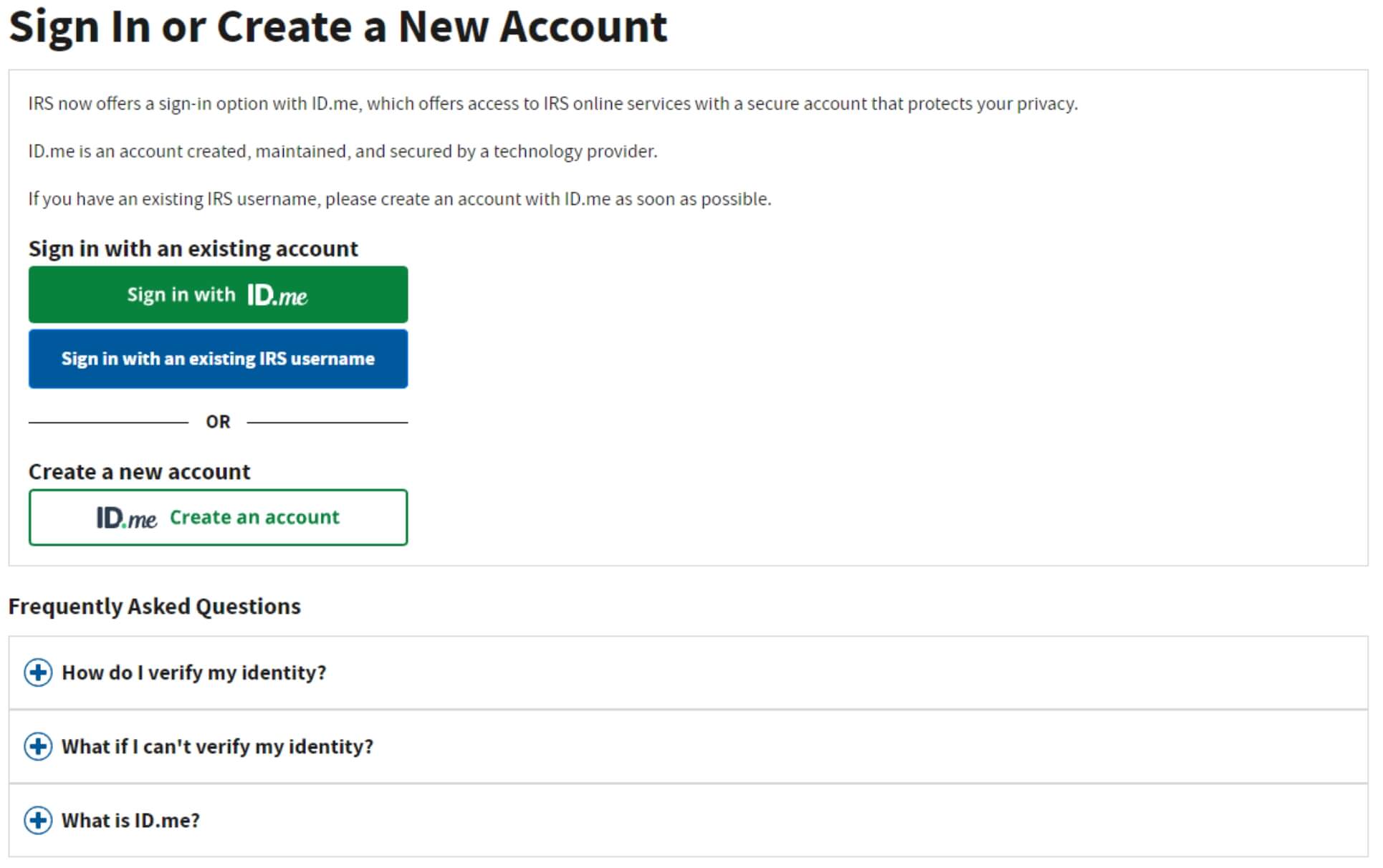Click the ID.me is an account created sentence

(x=343, y=151)
